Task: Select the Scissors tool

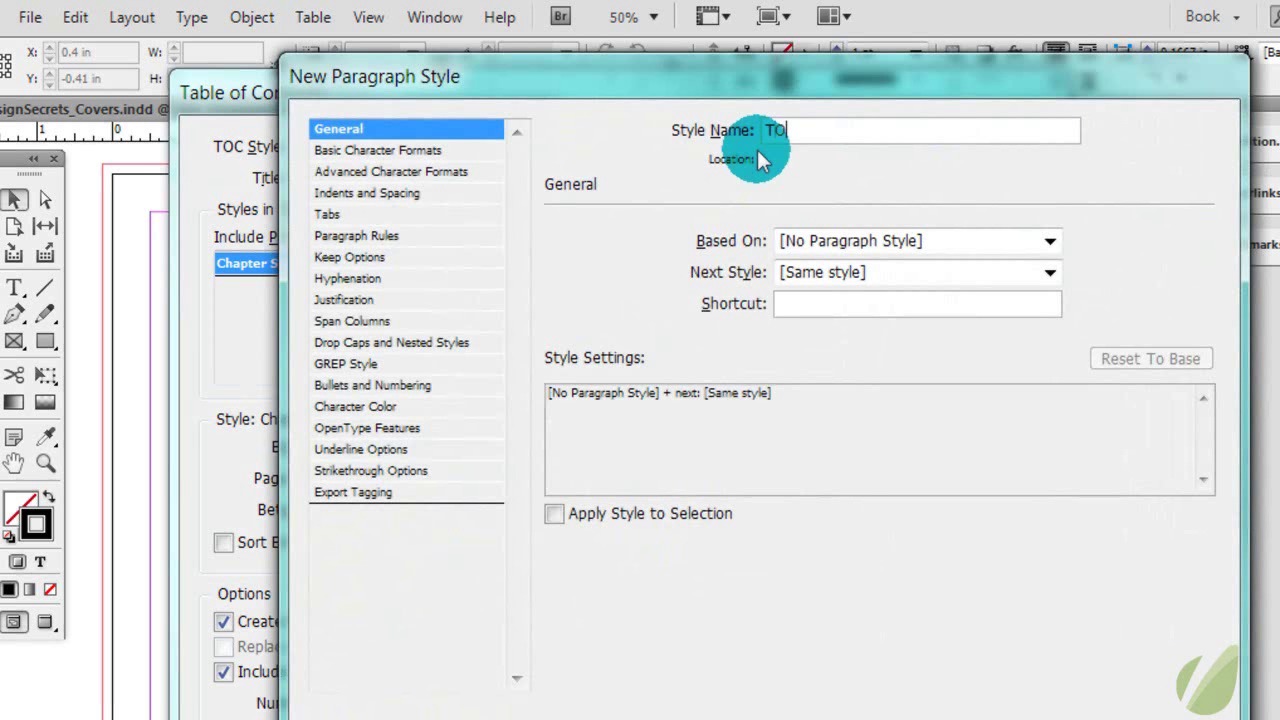Action: pos(14,375)
